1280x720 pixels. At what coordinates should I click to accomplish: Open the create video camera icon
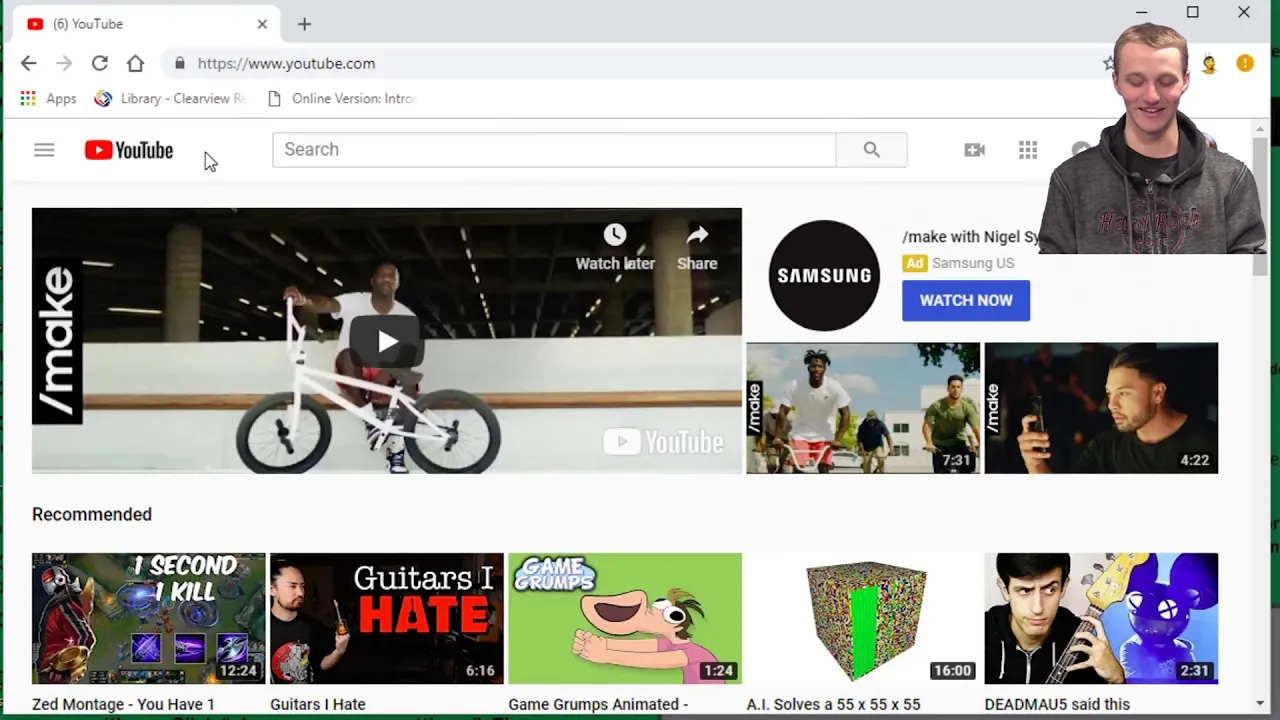[x=974, y=150]
